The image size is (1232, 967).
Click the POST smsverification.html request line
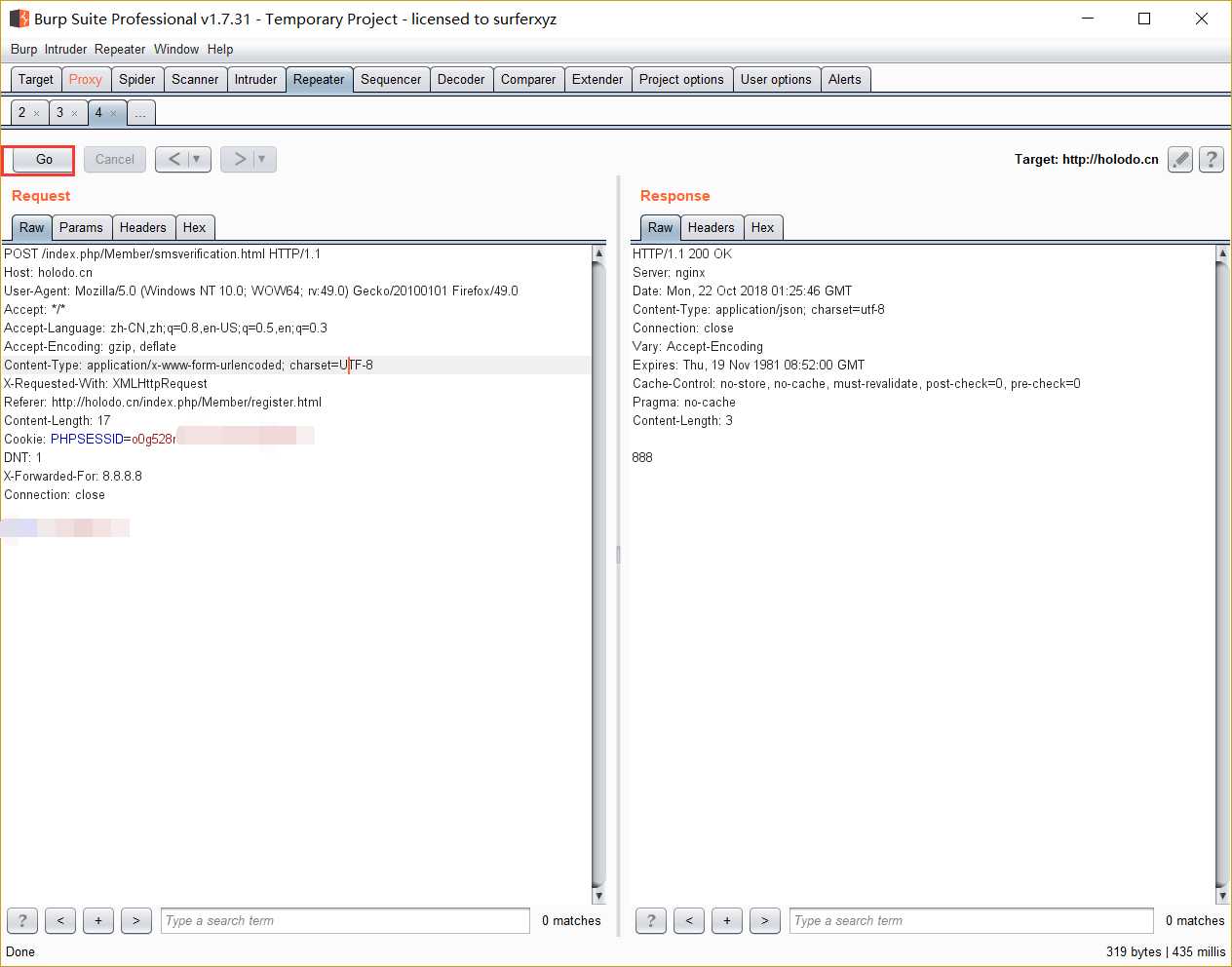click(162, 253)
